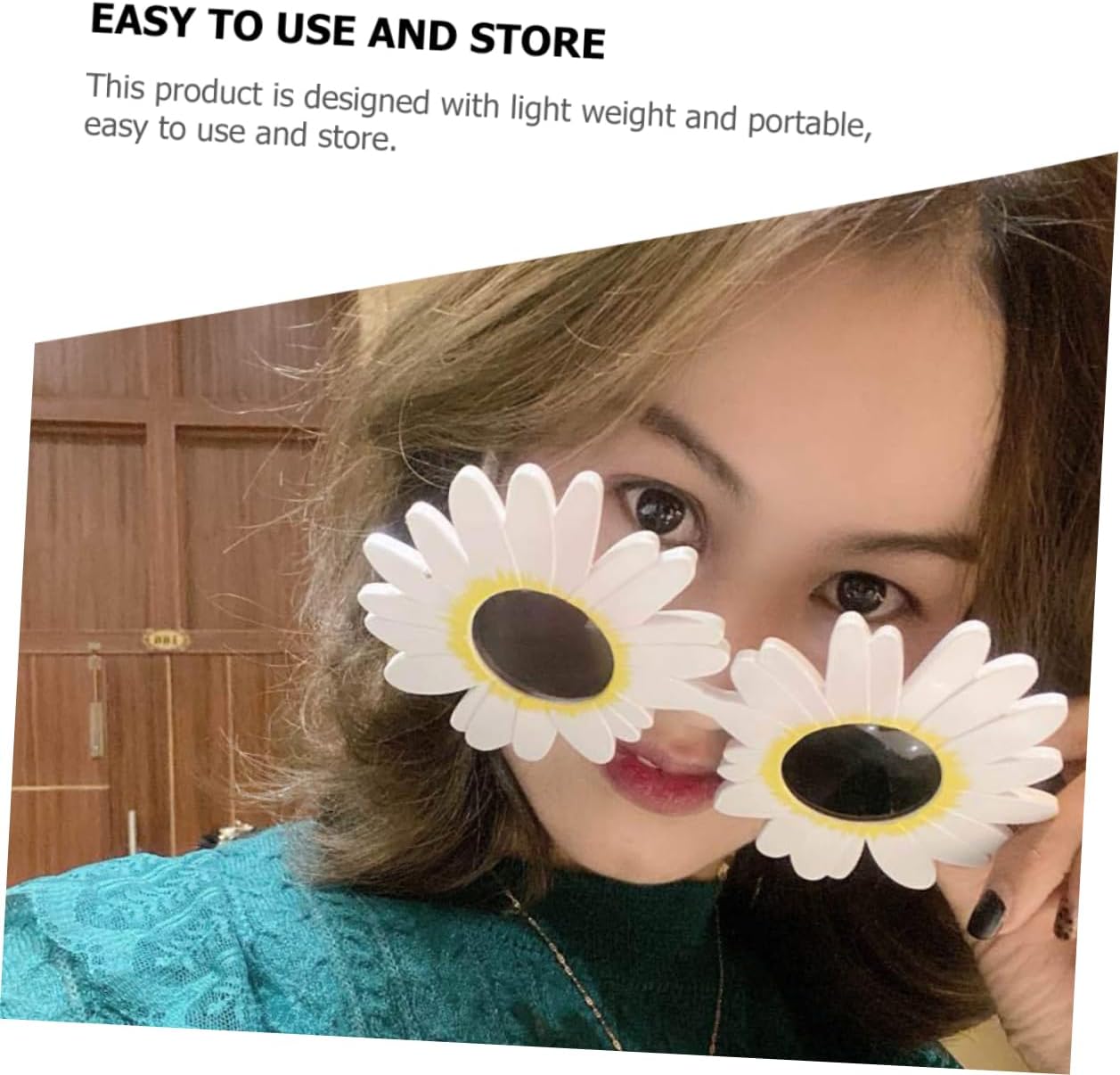Click the gold number plate on door
The height and width of the screenshot is (1075, 1120).
(164, 638)
